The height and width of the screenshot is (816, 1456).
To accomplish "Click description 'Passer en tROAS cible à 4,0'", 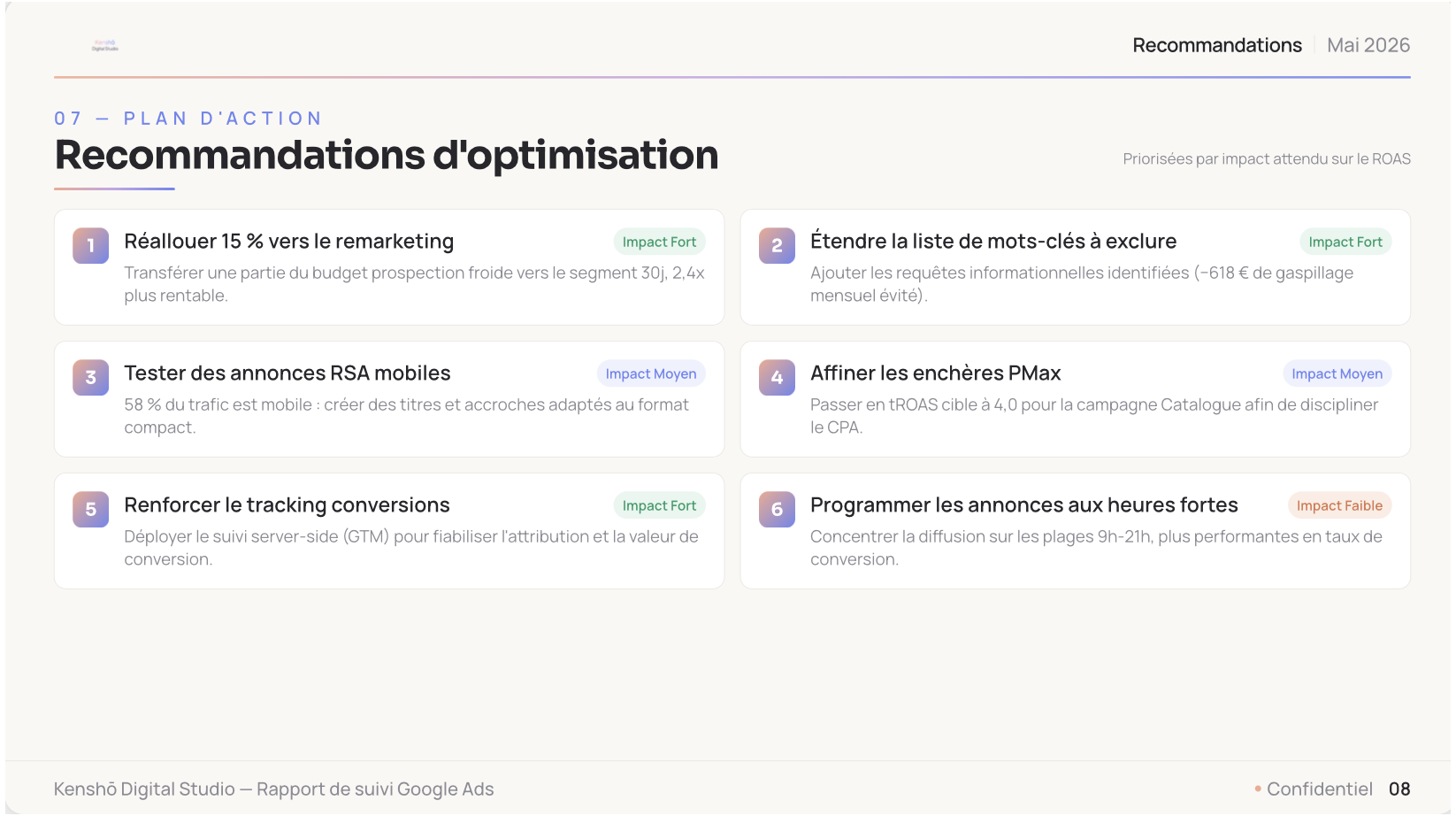I will 1094,416.
